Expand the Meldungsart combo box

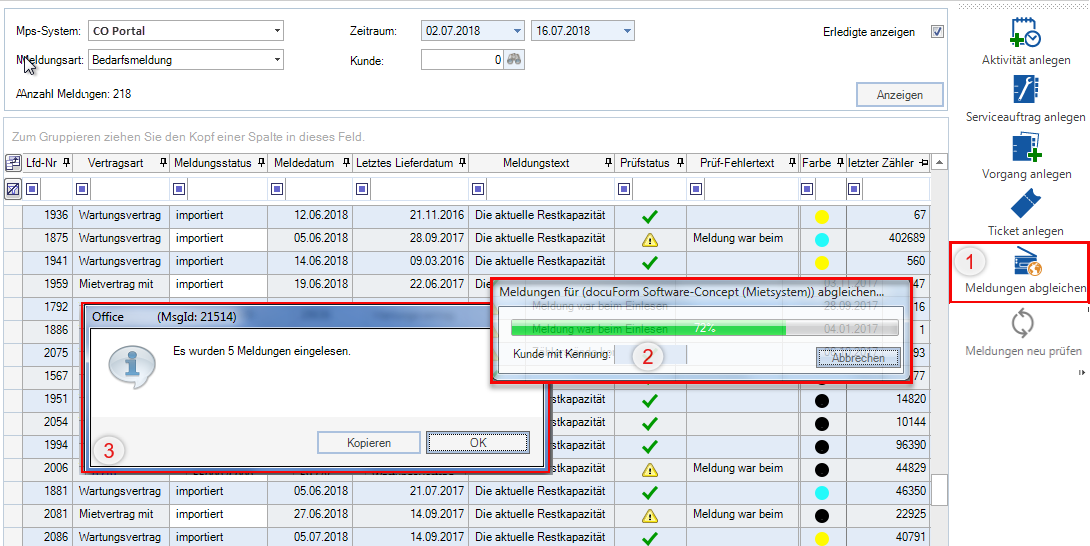[277, 60]
